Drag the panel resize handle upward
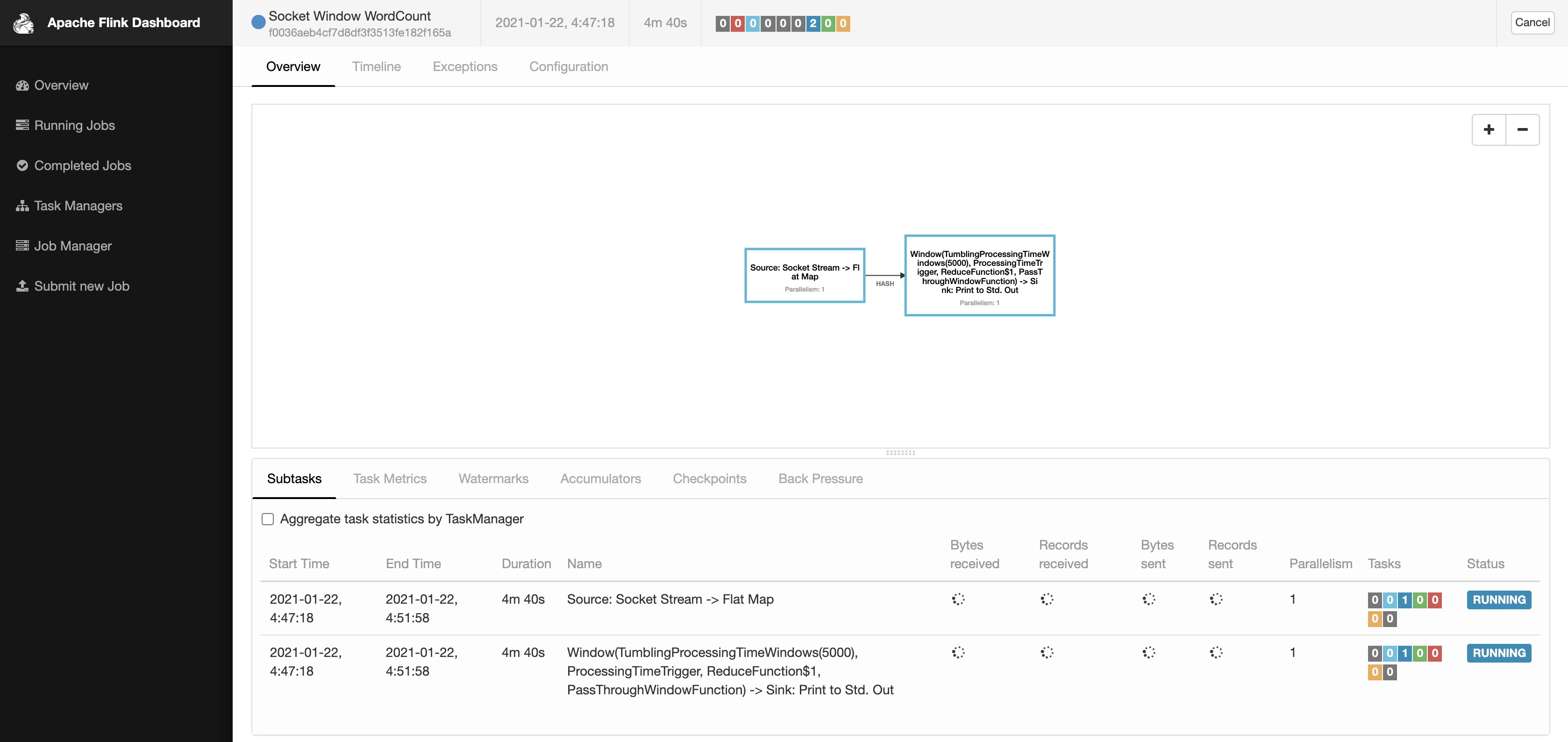Image resolution: width=1568 pixels, height=742 pixels. (x=900, y=453)
